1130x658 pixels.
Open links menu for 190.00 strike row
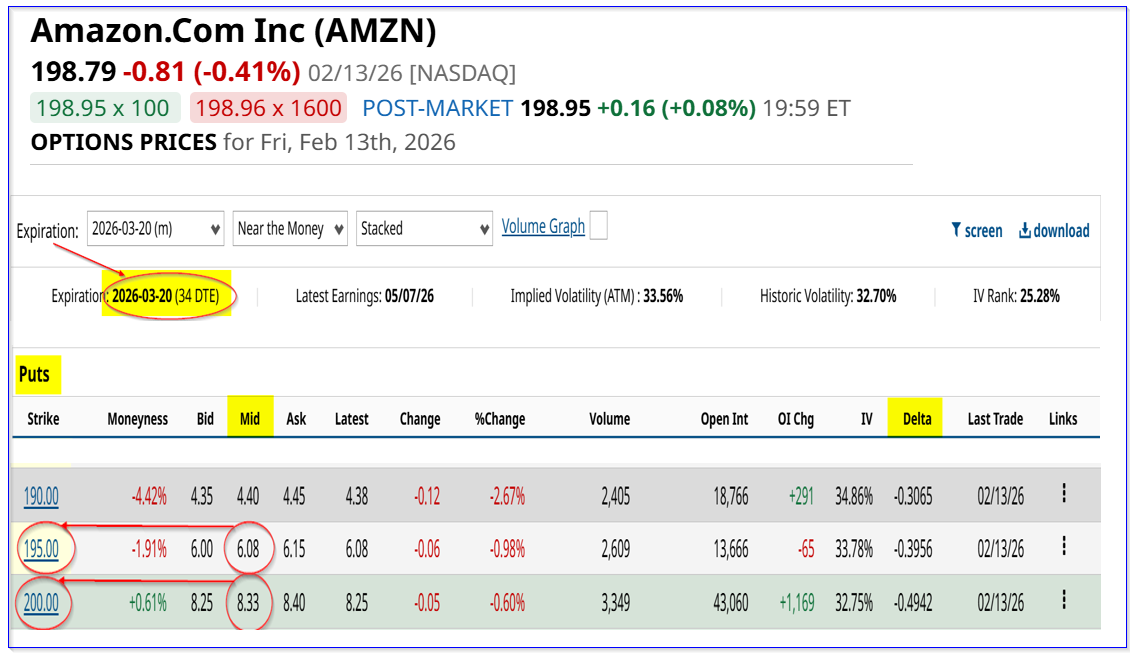coord(1063,493)
